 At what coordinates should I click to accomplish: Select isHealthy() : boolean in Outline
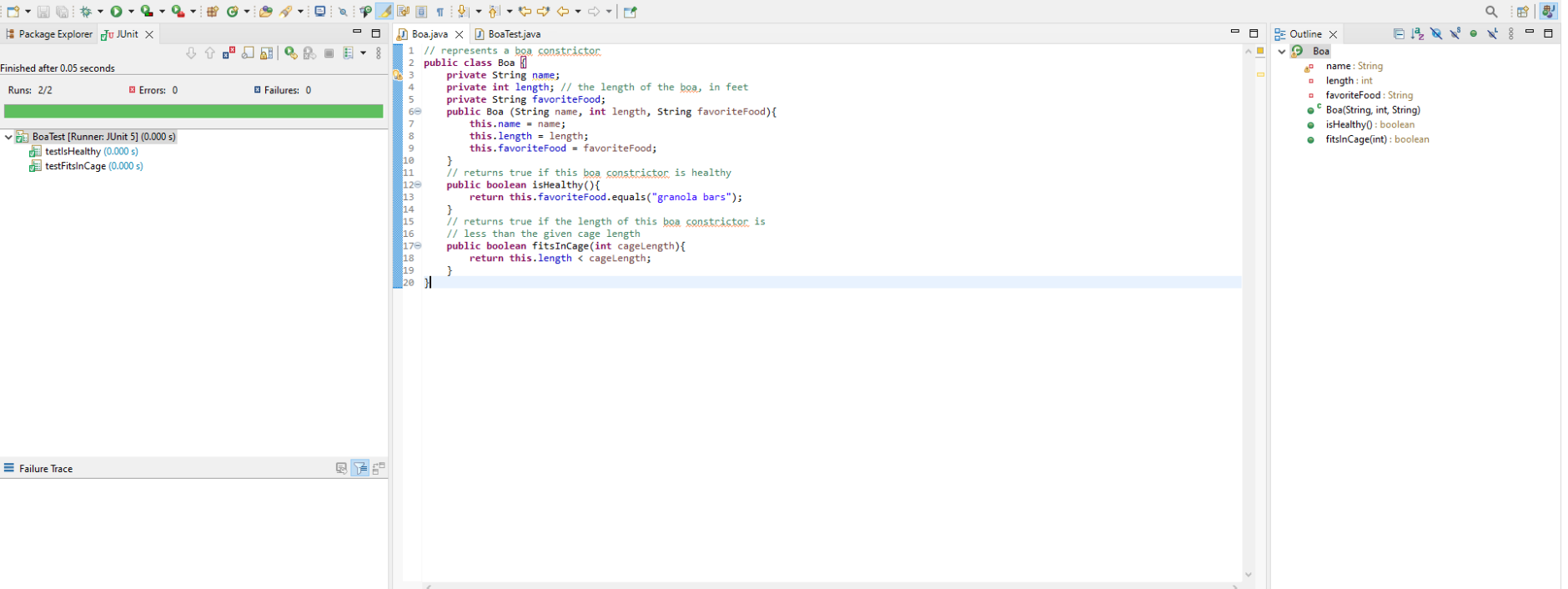[1360, 124]
